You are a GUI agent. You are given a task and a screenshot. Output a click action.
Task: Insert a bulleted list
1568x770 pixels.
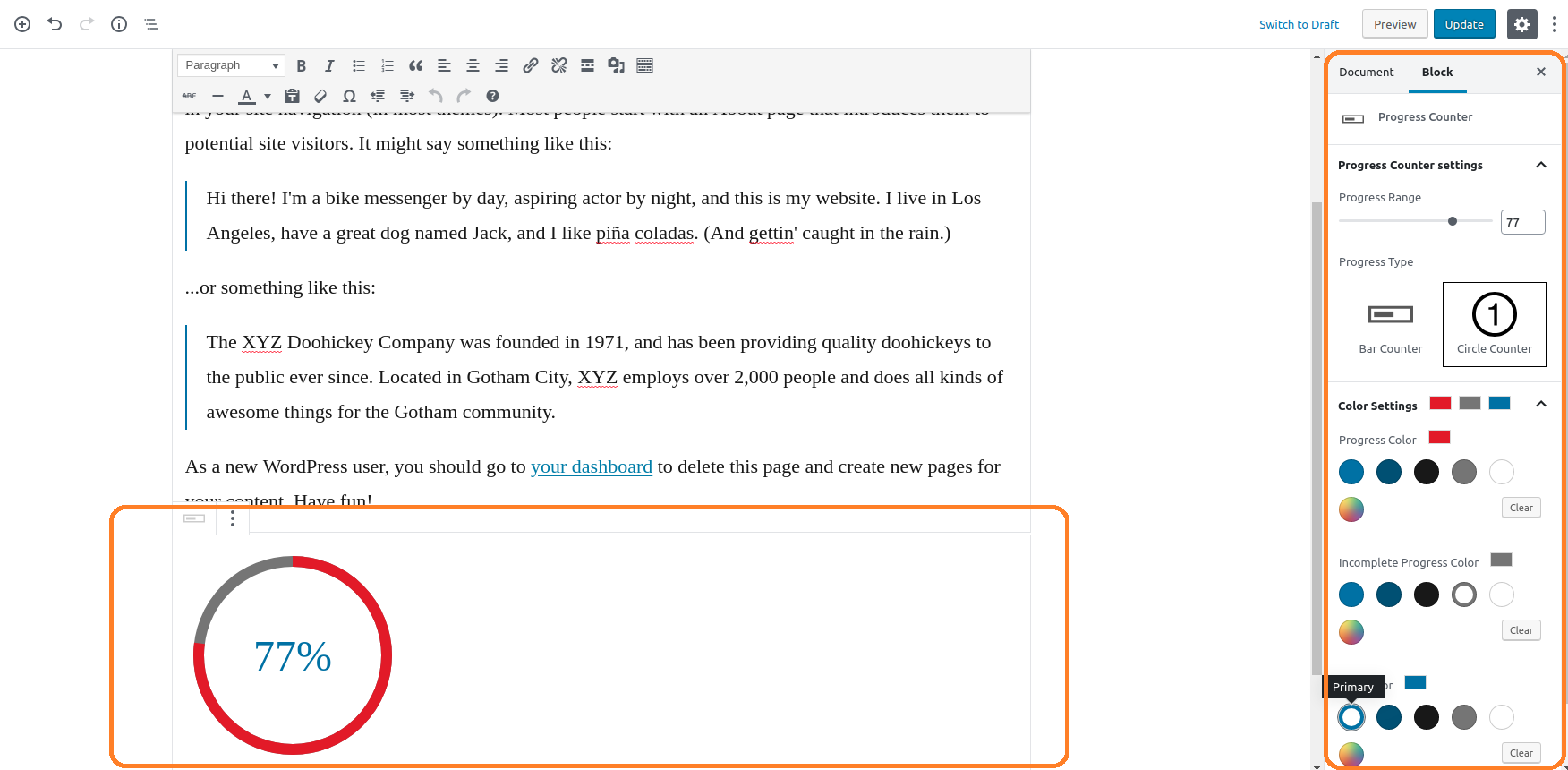click(359, 65)
